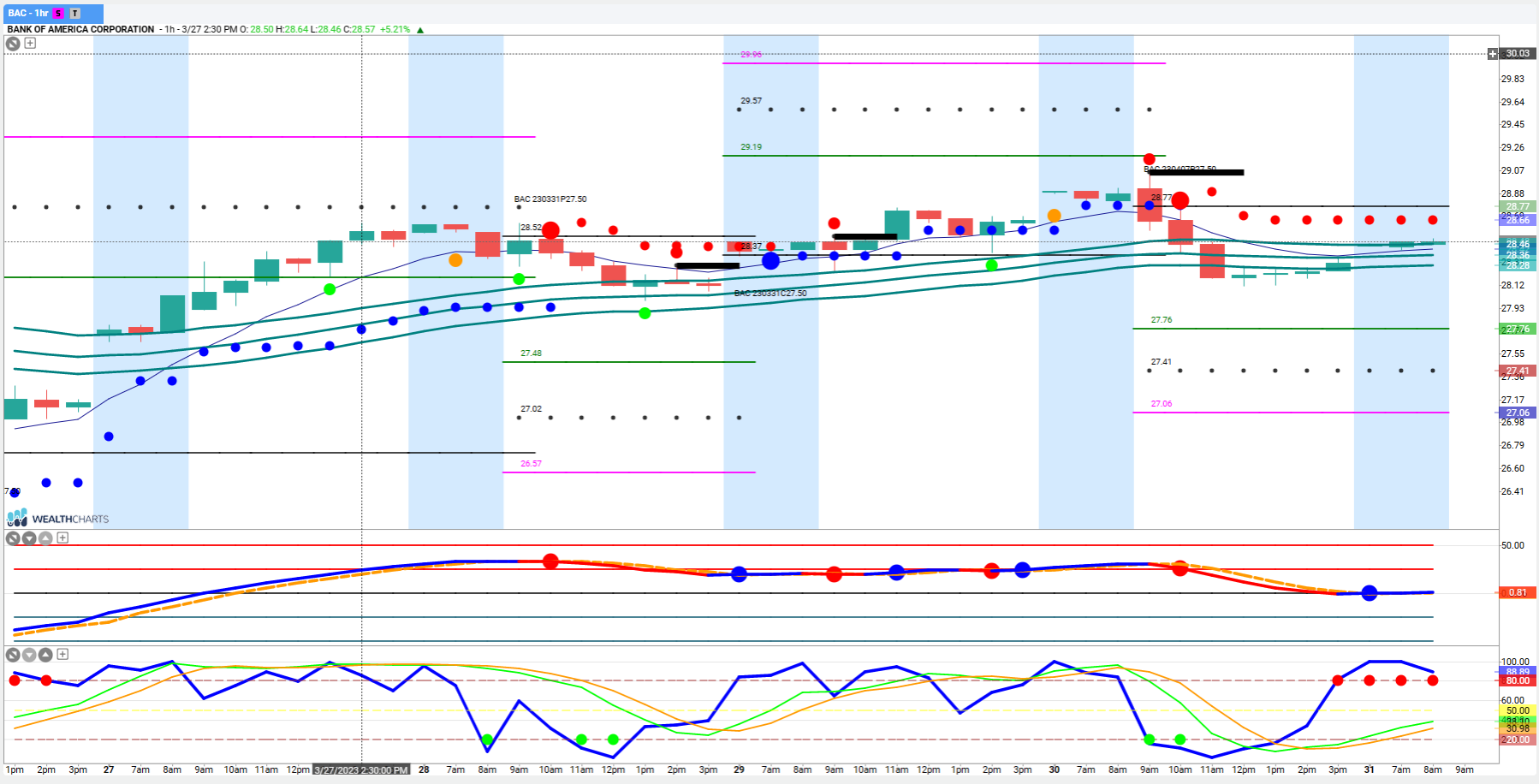Click the 29 date marker on time axis
Image resolution: width=1539 pixels, height=784 pixels.
click(x=739, y=769)
